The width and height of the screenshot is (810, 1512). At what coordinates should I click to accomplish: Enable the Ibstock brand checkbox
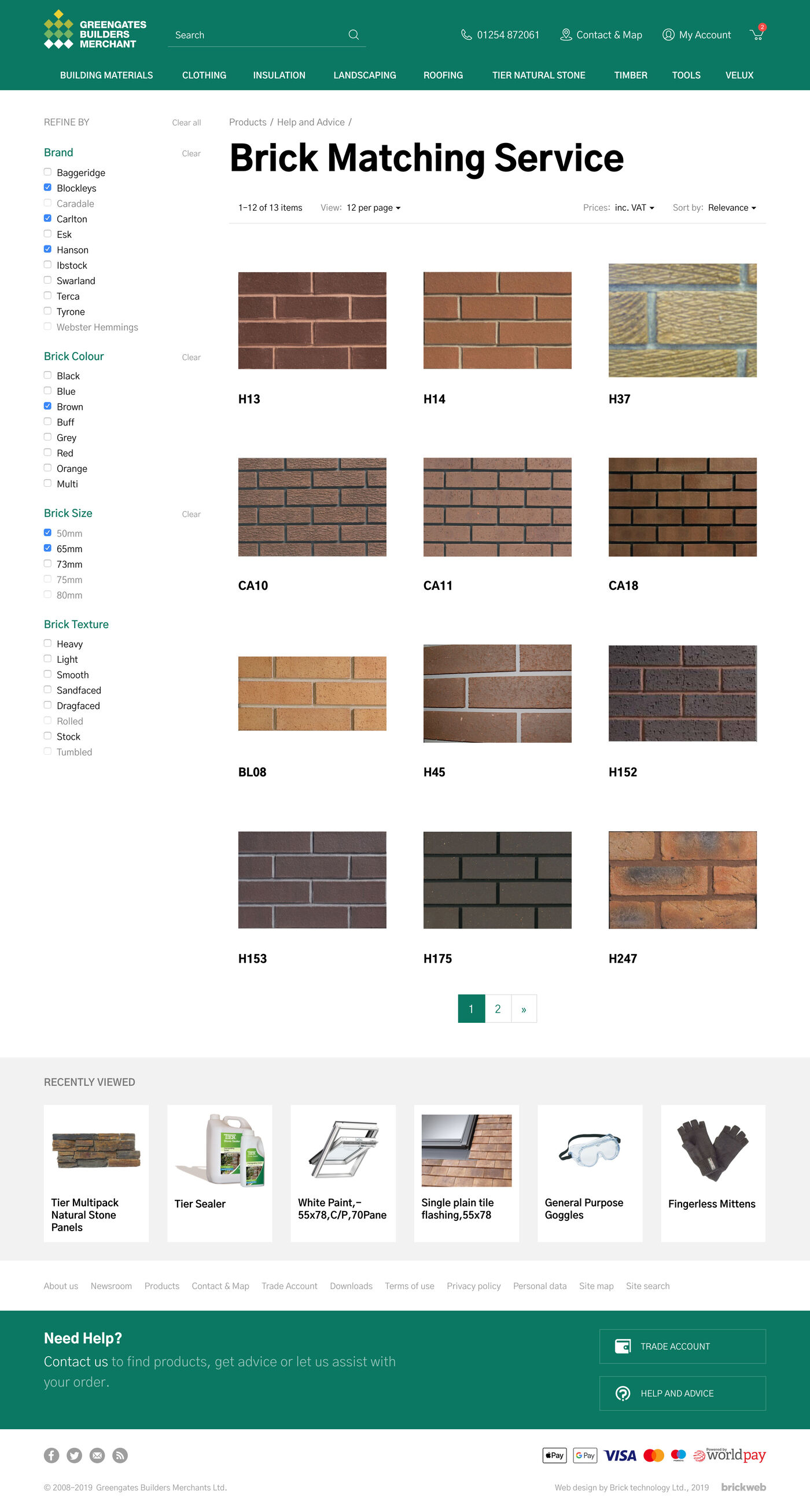coord(47,265)
